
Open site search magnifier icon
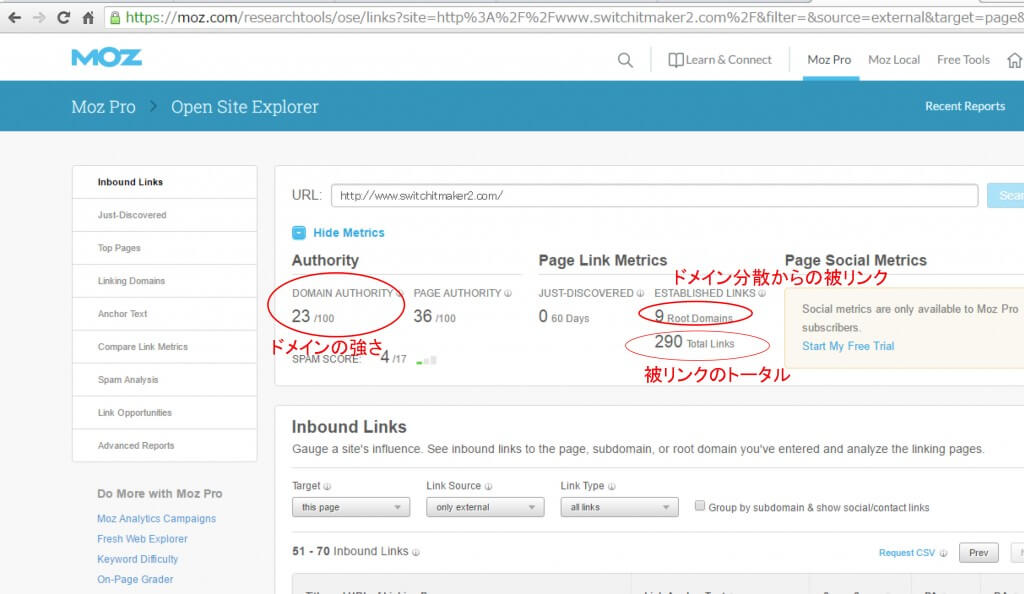pyautogui.click(x=625, y=60)
